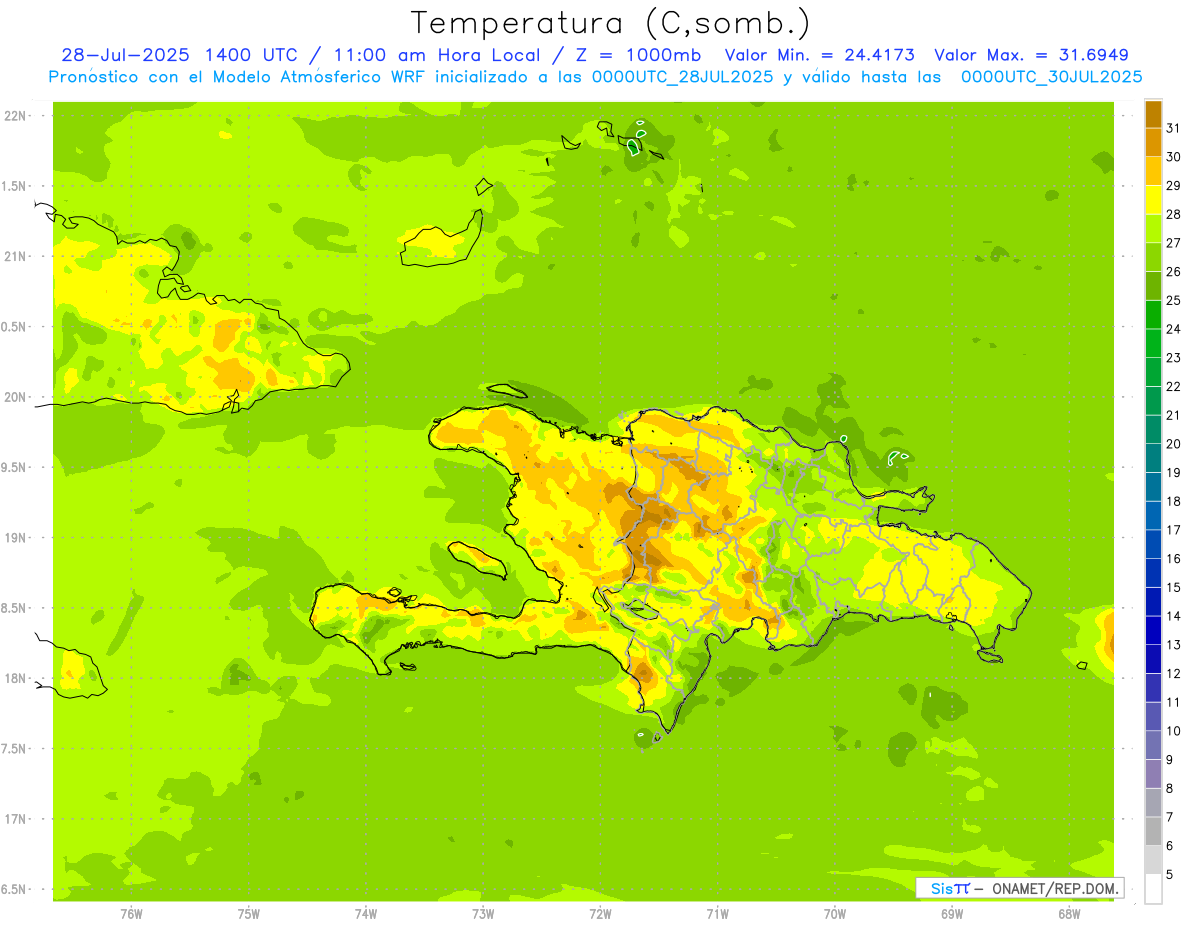The width and height of the screenshot is (1200, 927).
Task: Click the '75W' longitude axis label
Action: pyautogui.click(x=249, y=914)
